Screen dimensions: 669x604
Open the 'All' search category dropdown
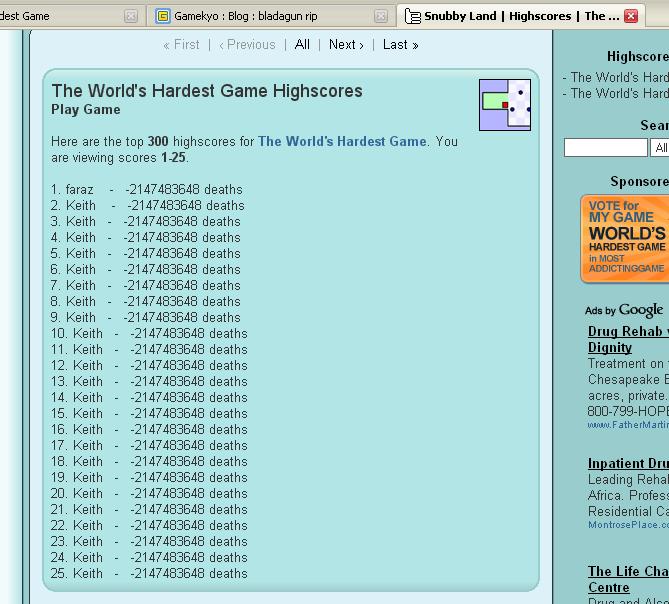[659, 148]
